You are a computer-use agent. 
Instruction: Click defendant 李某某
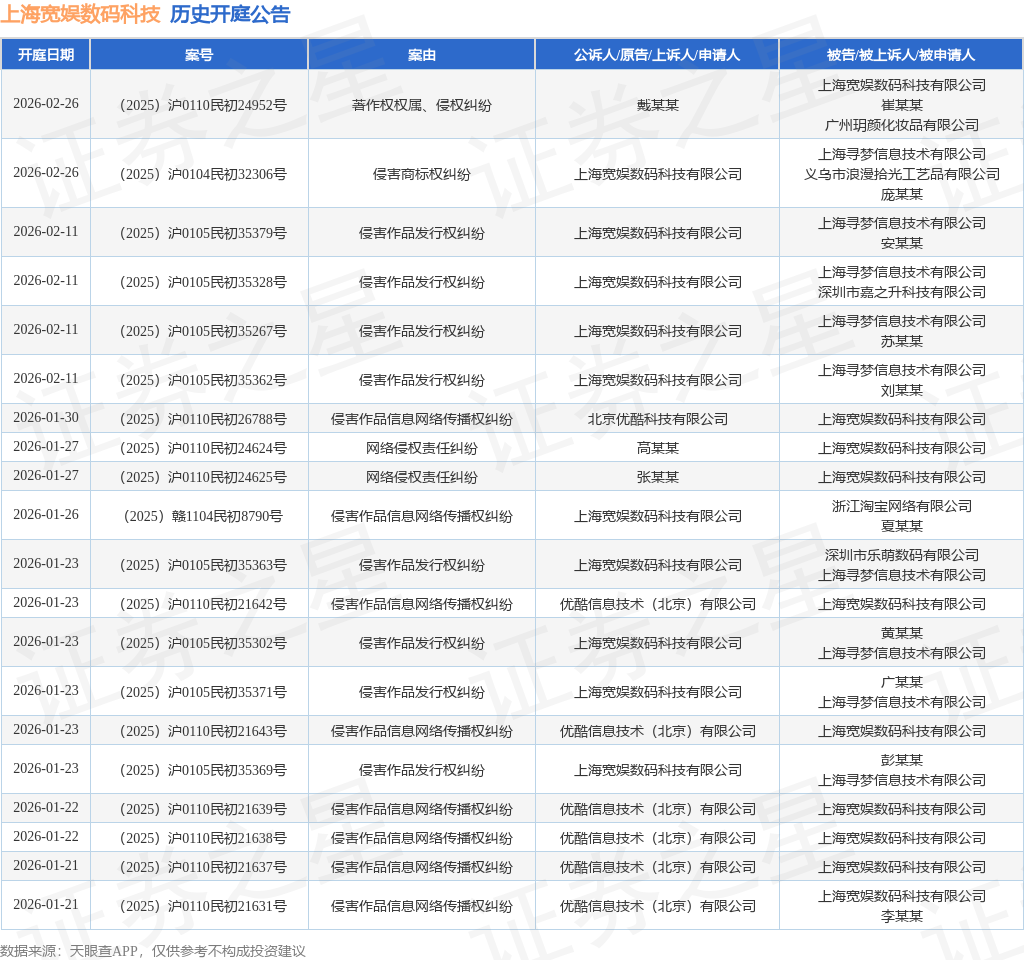click(902, 916)
